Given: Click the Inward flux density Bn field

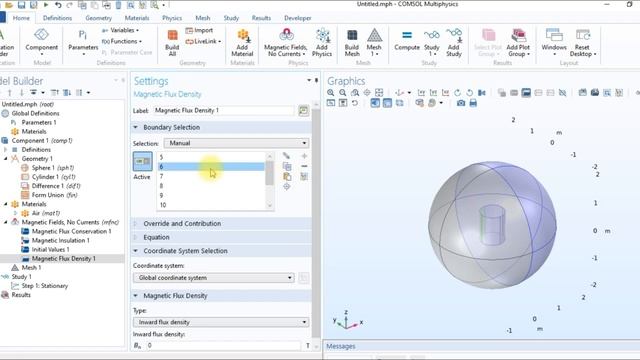Looking at the screenshot, I should tap(224, 345).
